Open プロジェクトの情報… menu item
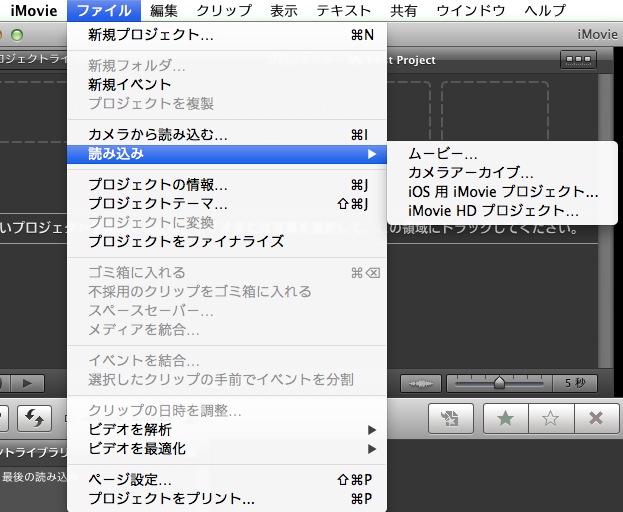623x512 pixels. (x=227, y=184)
